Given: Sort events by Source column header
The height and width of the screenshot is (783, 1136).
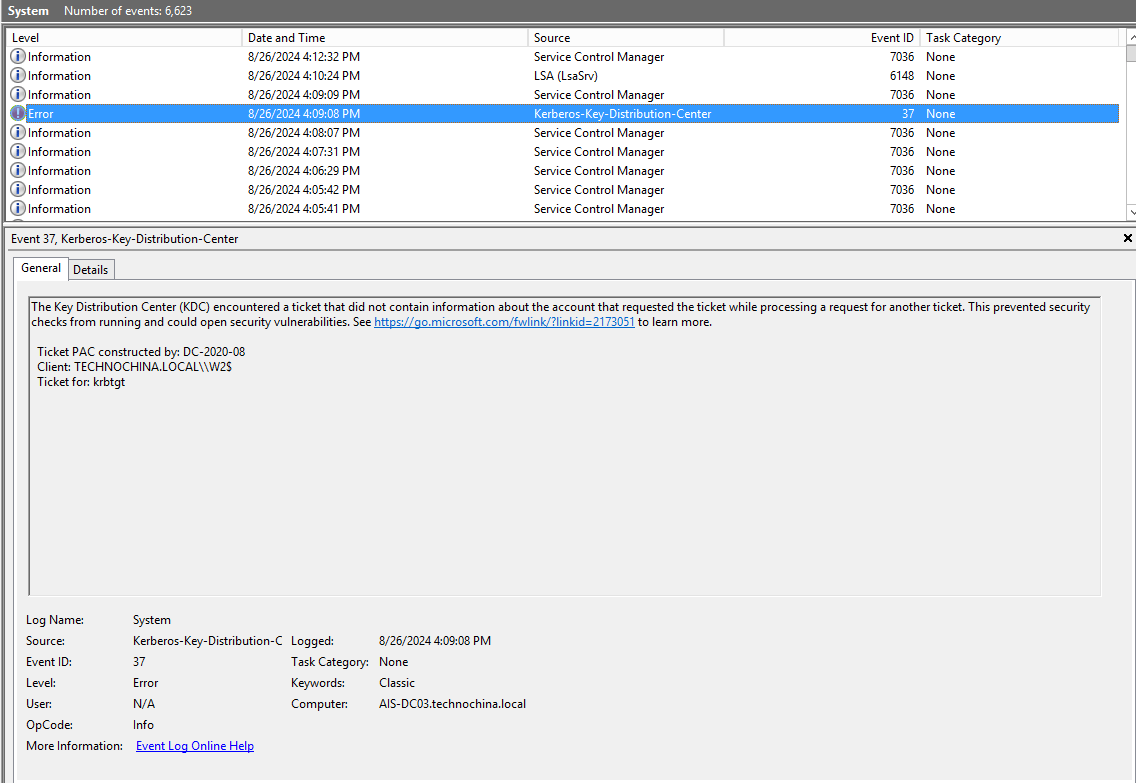Looking at the screenshot, I should [x=626, y=38].
